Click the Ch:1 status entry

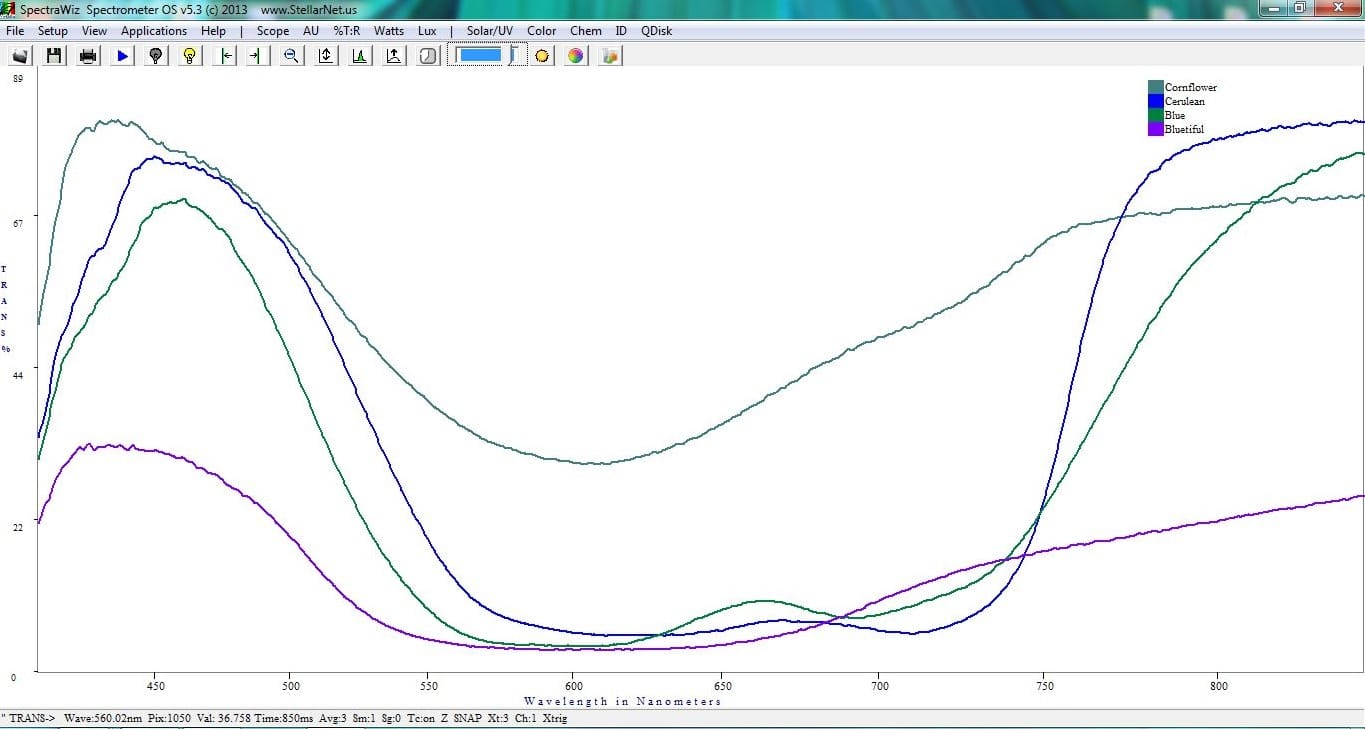526,718
